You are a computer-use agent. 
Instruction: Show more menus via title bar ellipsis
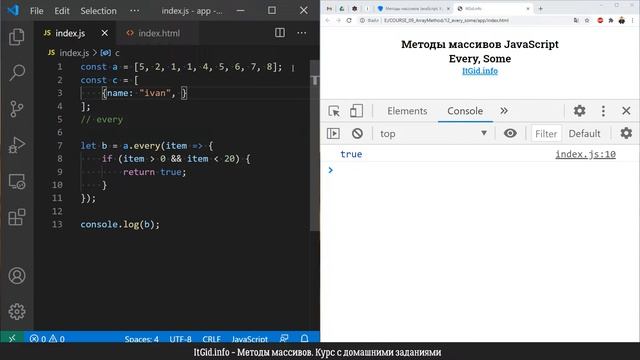135,11
